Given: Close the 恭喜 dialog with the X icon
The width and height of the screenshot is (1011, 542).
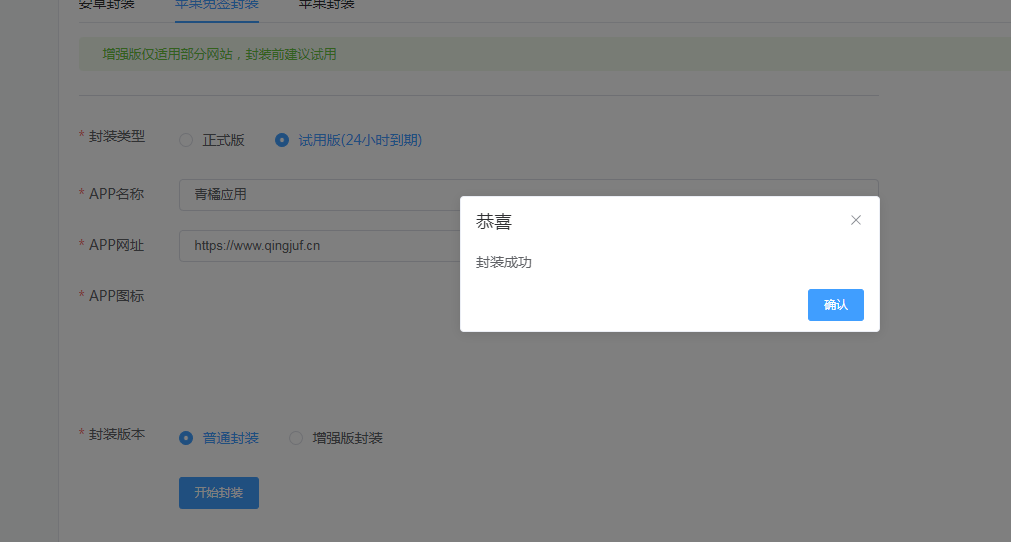Looking at the screenshot, I should click(856, 220).
